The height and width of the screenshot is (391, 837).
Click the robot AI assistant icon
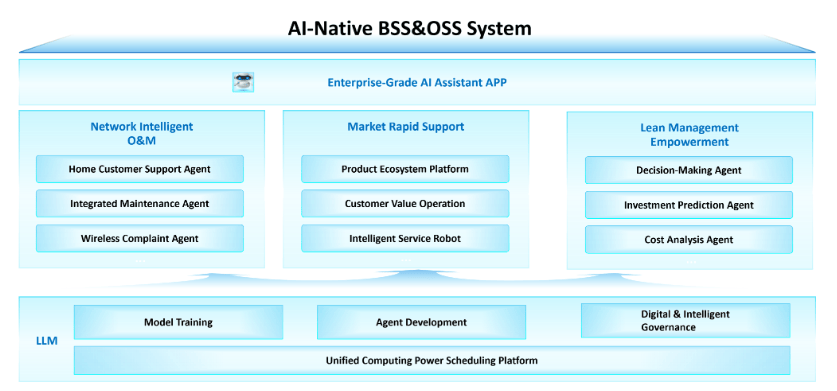[243, 82]
